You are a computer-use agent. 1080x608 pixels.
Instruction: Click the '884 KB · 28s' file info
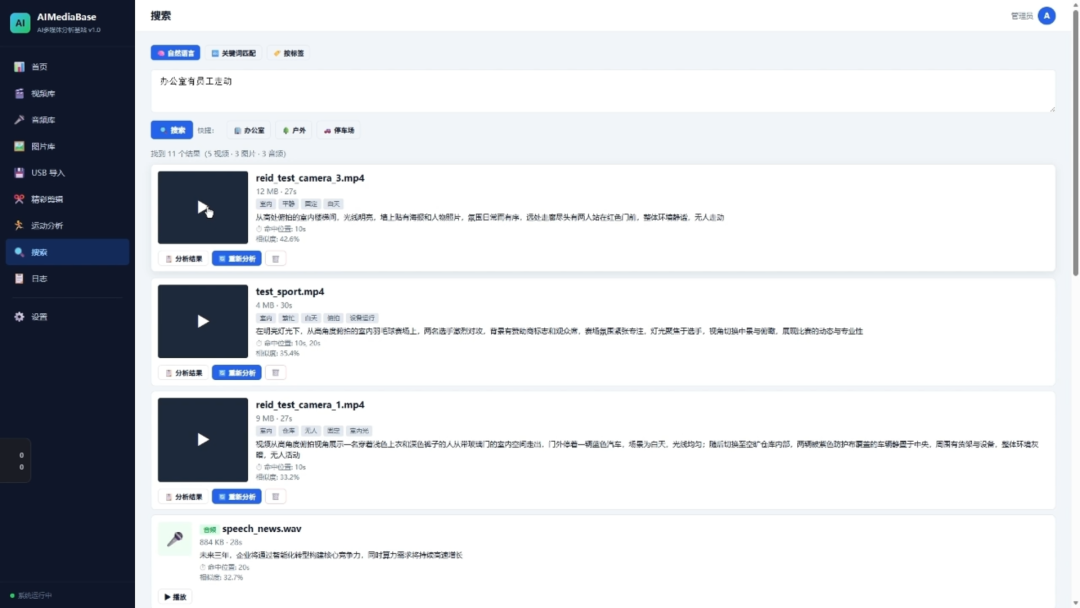(221, 543)
